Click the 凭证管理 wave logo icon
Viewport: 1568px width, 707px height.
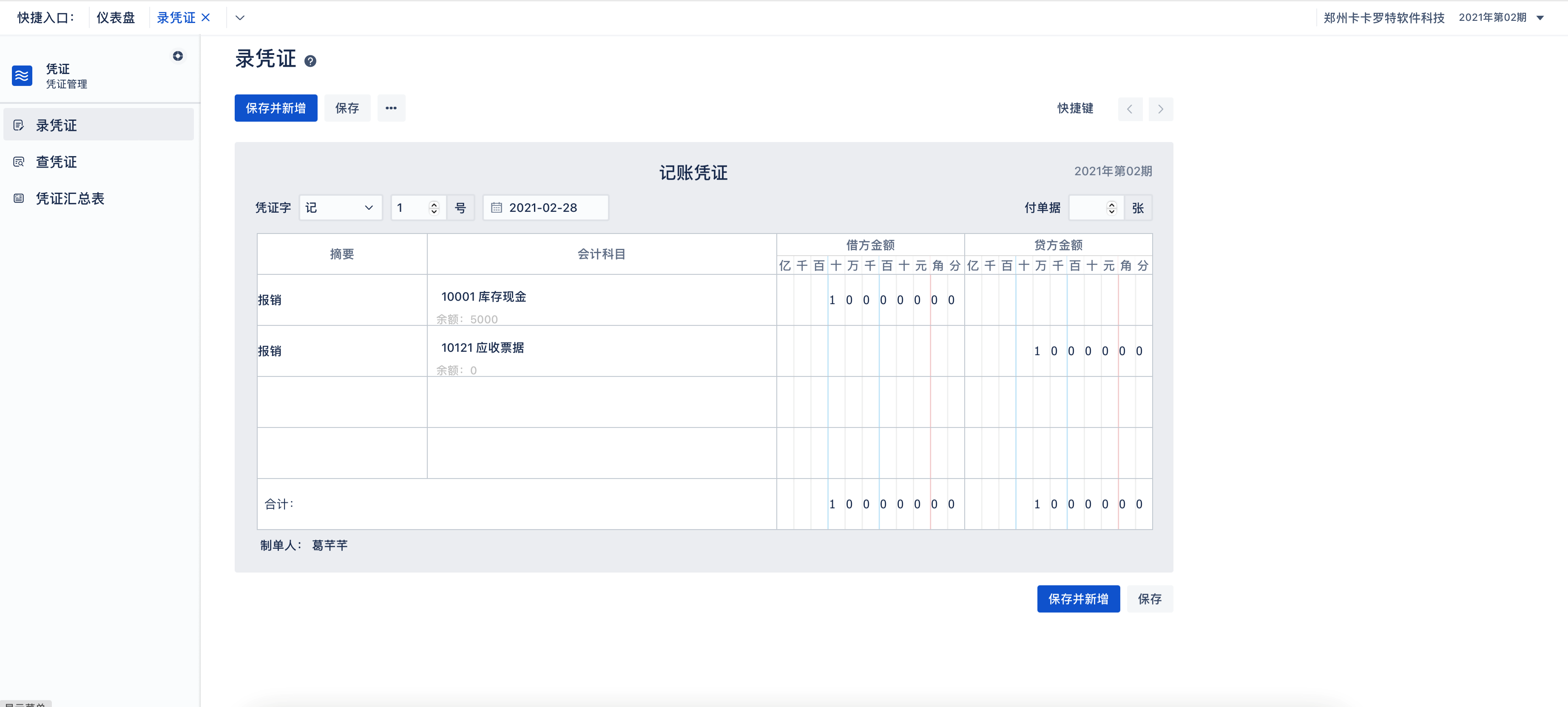(x=22, y=76)
